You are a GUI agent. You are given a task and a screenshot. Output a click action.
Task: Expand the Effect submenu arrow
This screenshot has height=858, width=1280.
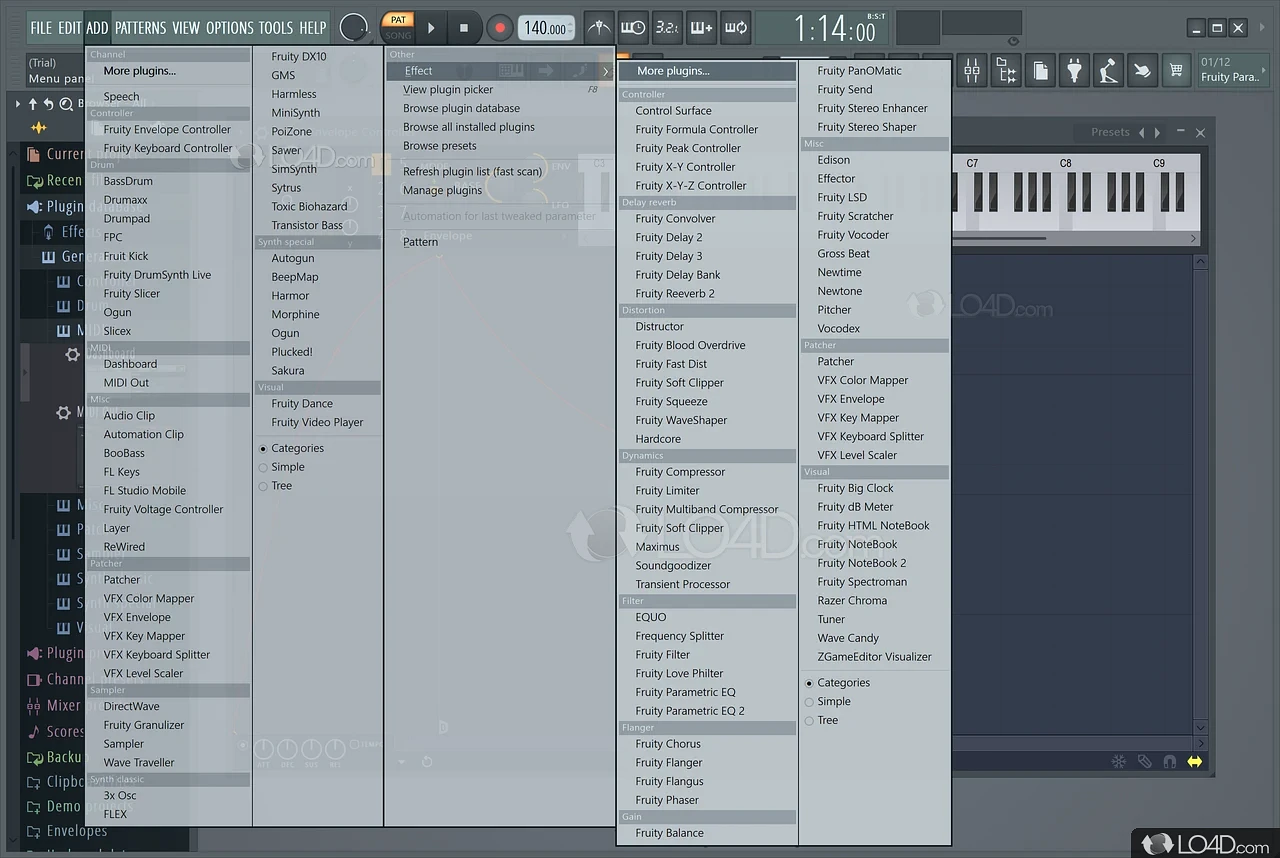pyautogui.click(x=606, y=71)
